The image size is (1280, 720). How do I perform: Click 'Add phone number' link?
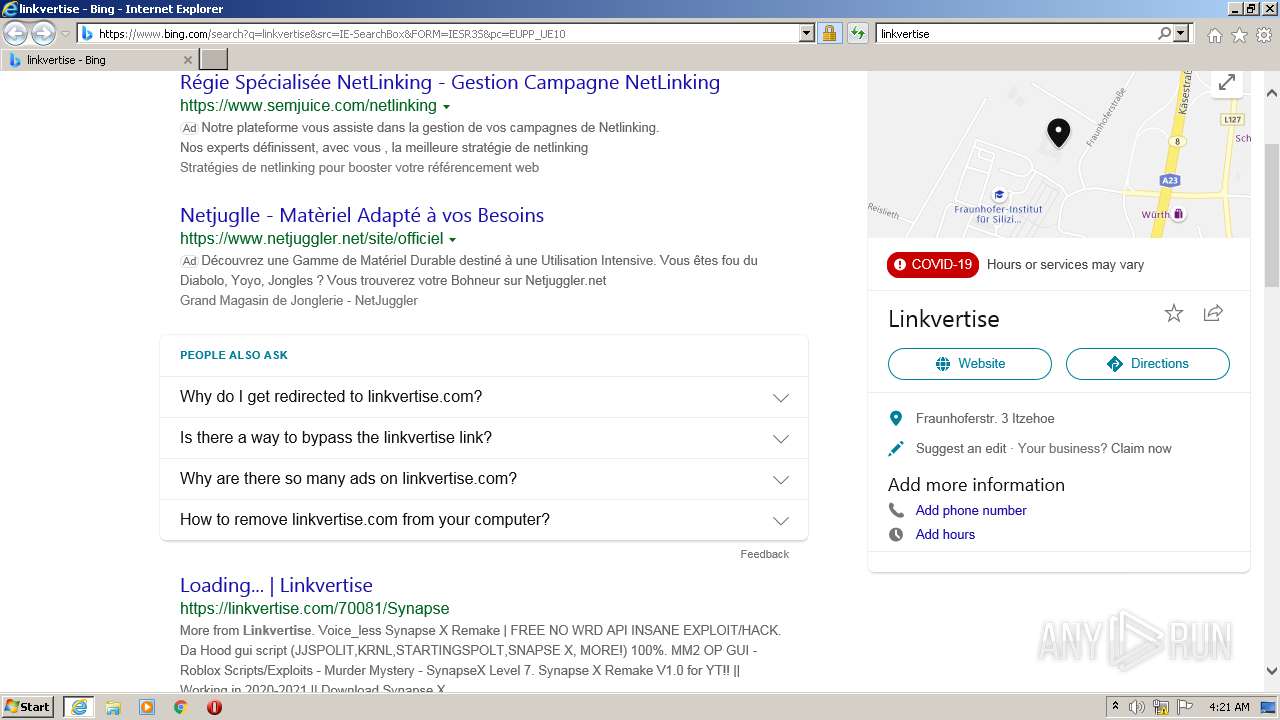pos(971,510)
